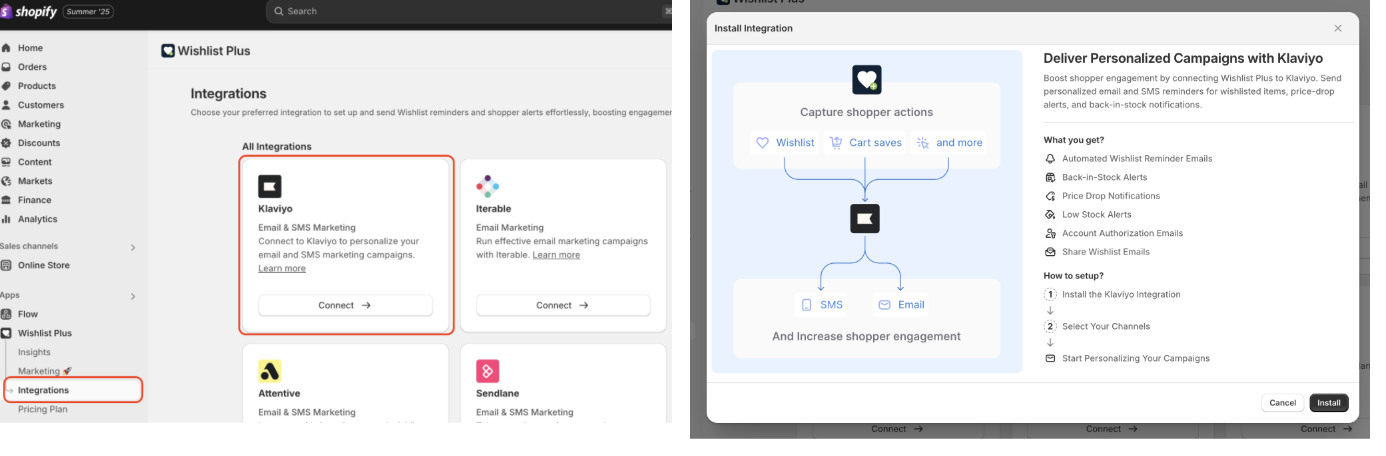Open Learn more link on Klaviyo card
Image resolution: width=1386 pixels, height=456 pixels.
pyautogui.click(x=282, y=268)
